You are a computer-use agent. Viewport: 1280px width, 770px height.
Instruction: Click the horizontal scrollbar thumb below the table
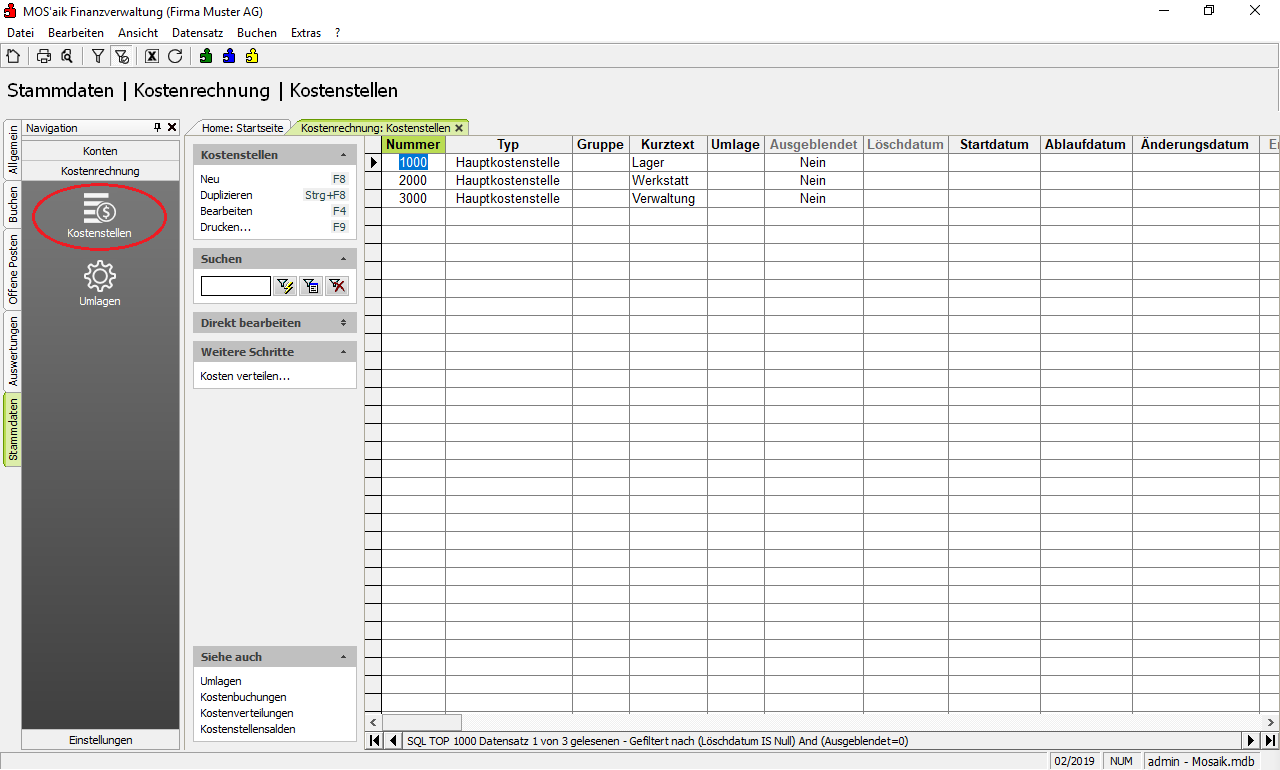421,722
